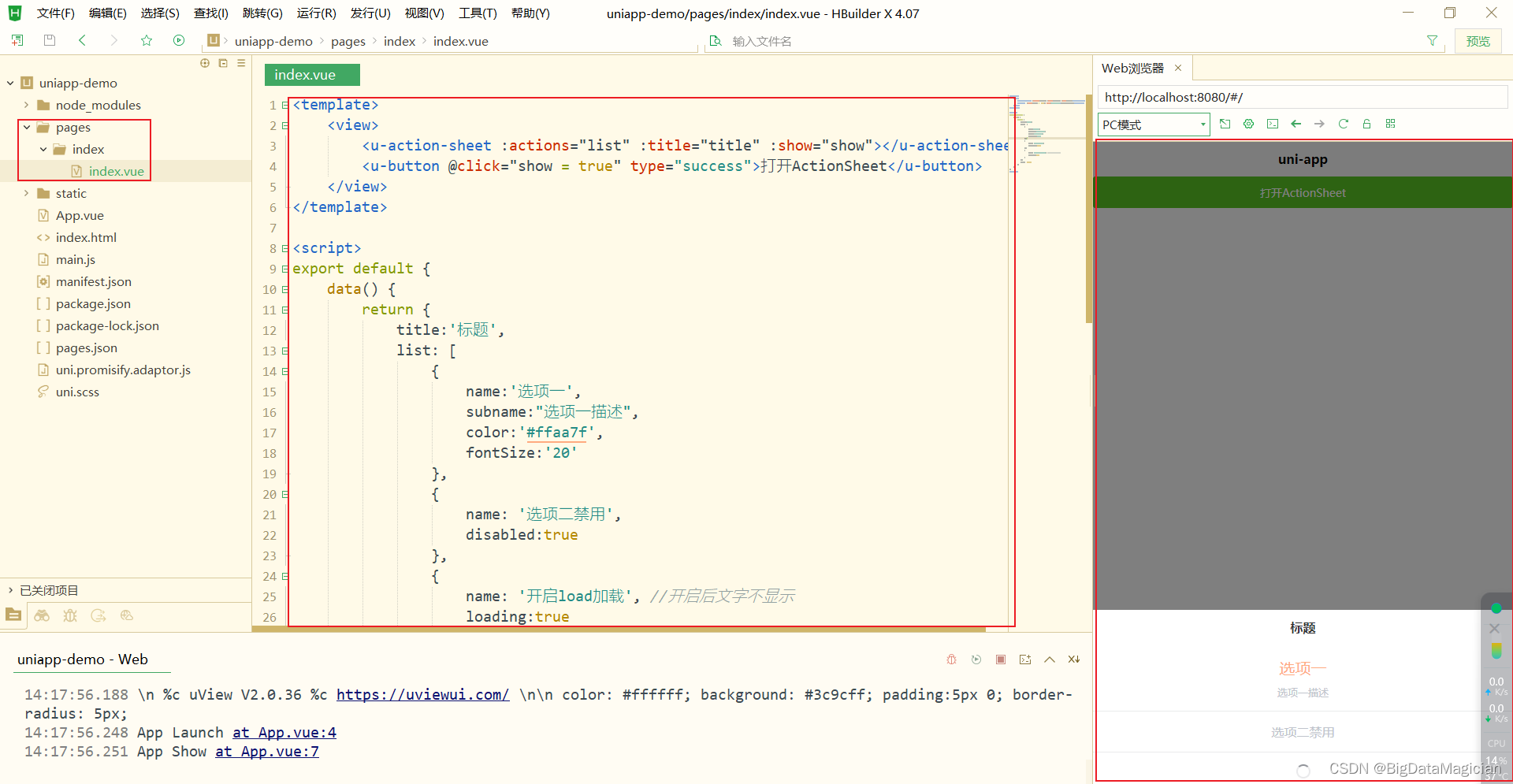This screenshot has height=784, width=1513.
Task: Collapse the pages folder
Action: click(x=26, y=127)
